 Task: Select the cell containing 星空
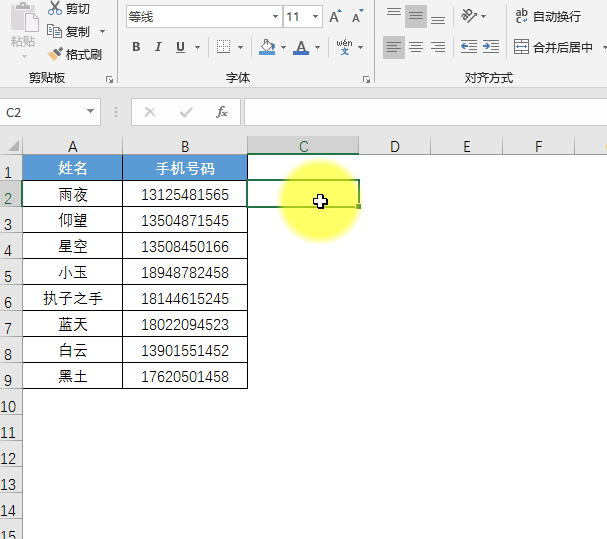(72, 246)
